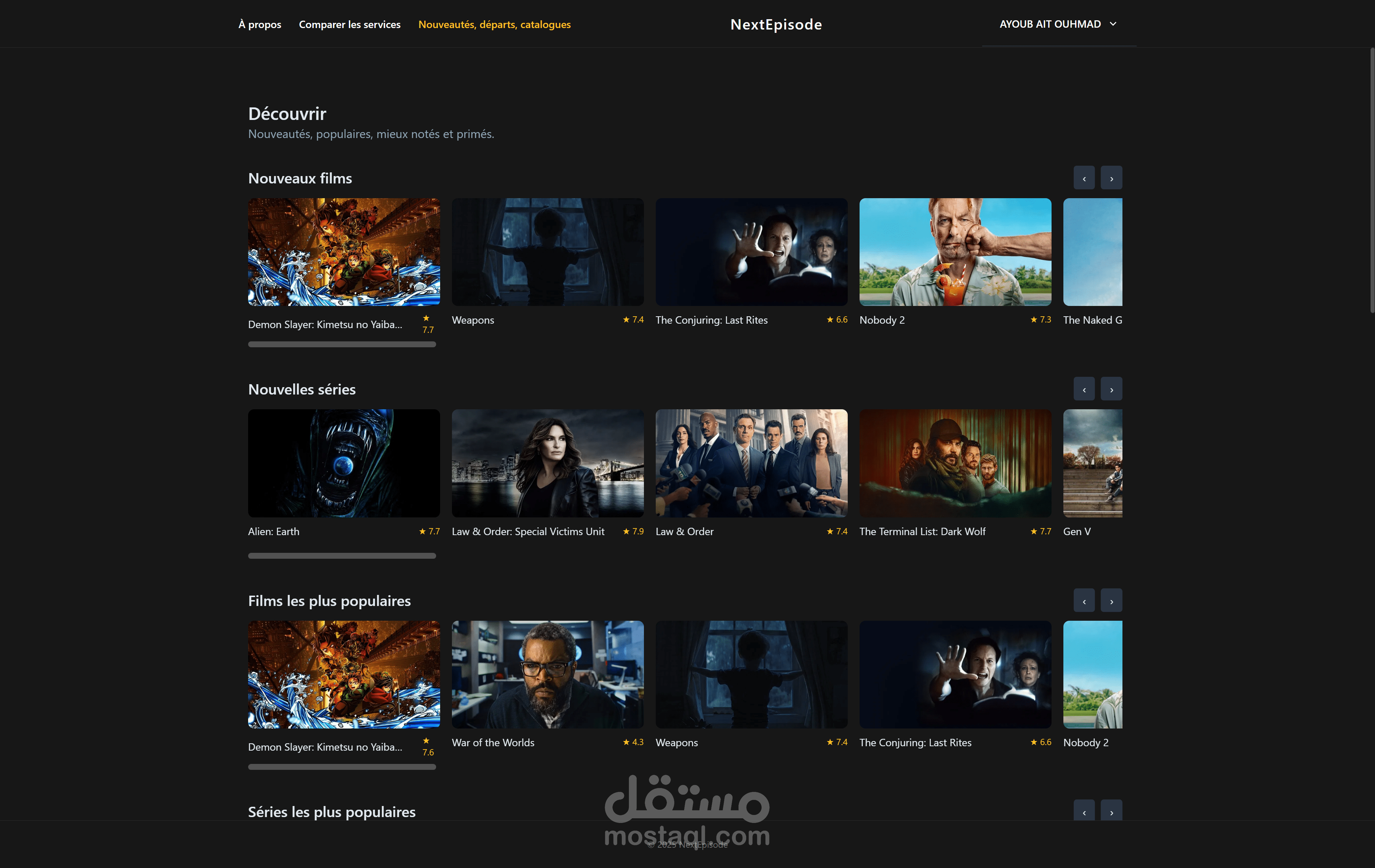Next arrow for Films les plus populaires
This screenshot has width=1375, height=868.
tap(1111, 600)
